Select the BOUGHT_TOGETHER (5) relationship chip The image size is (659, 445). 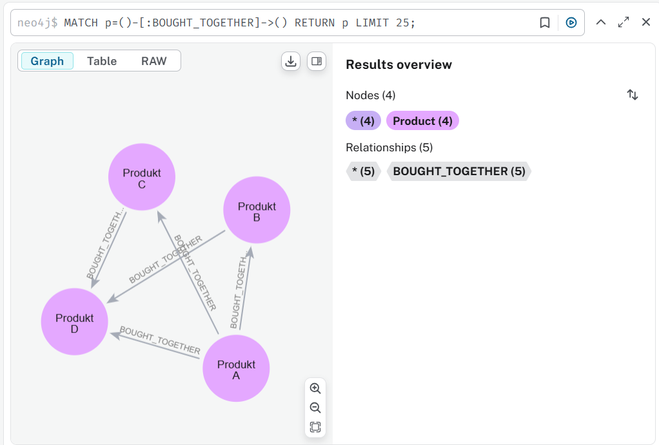(459, 171)
